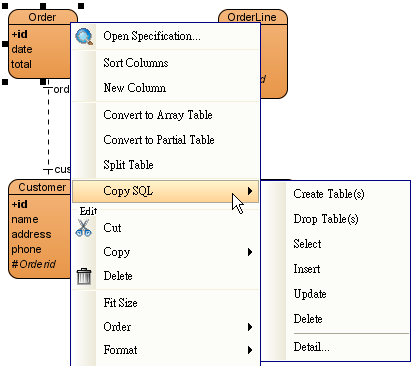The width and height of the screenshot is (415, 366).
Task: Click the trash can Delete icon
Action: 84,276
